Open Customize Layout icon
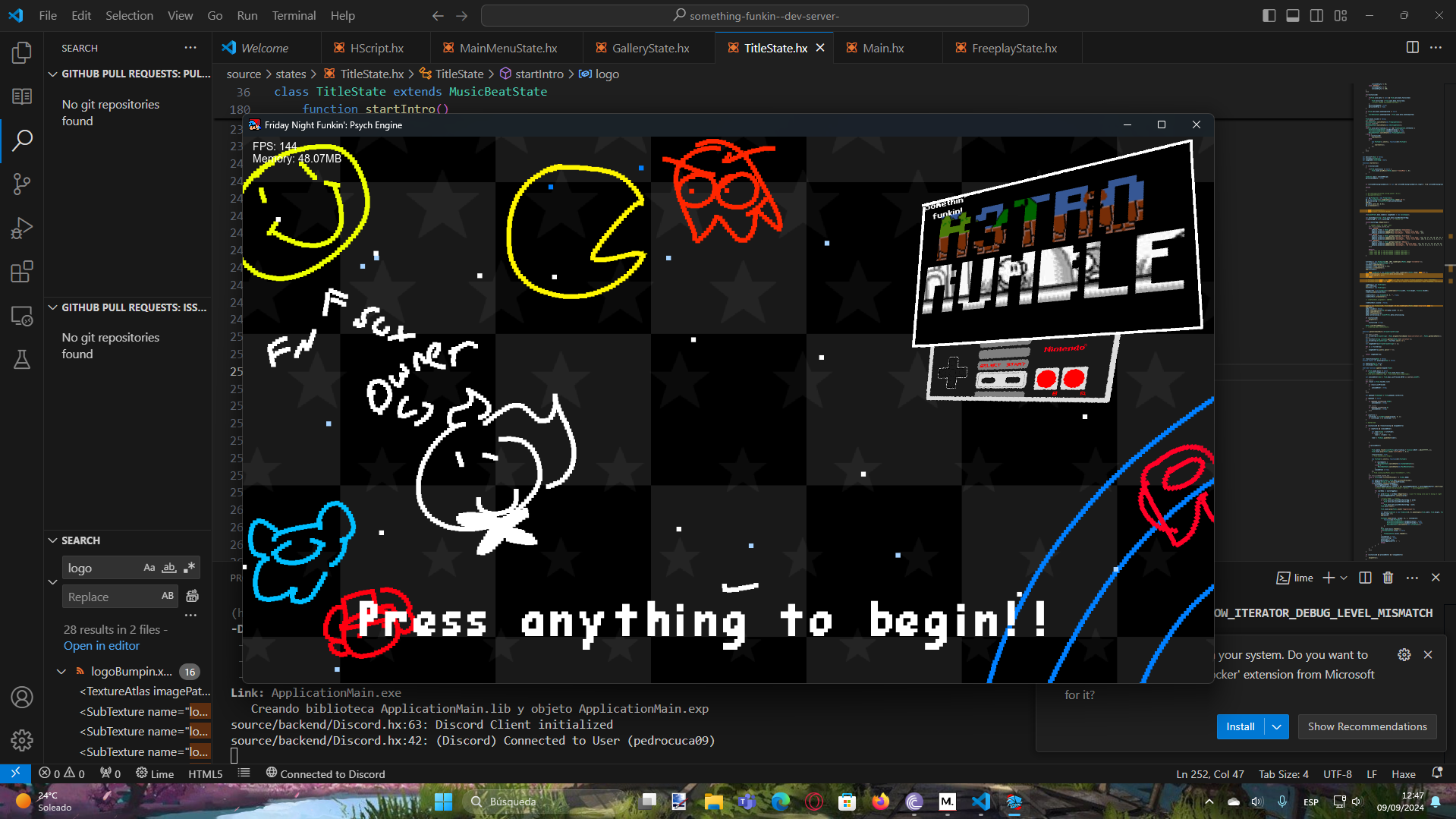This screenshot has width=1456, height=819. click(1341, 15)
